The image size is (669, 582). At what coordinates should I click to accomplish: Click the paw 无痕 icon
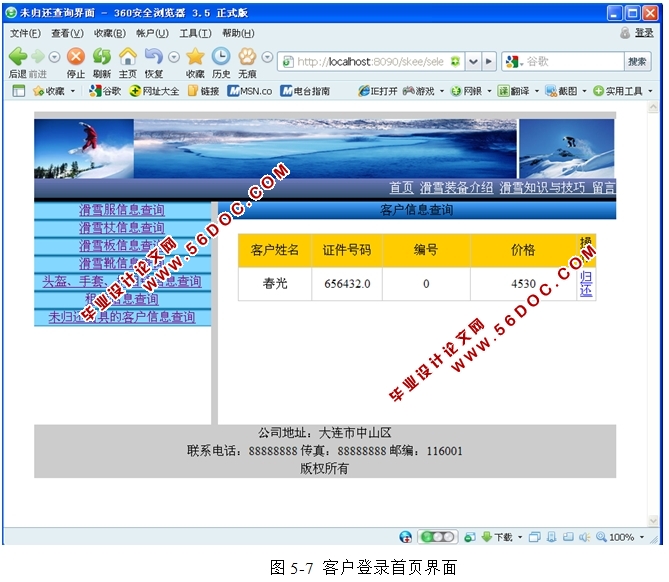pos(247,56)
